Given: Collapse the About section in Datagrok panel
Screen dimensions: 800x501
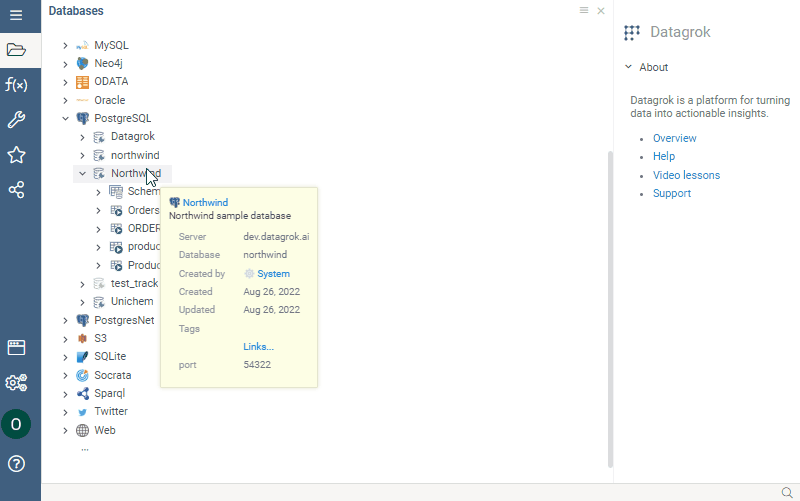Looking at the screenshot, I should 628,67.
